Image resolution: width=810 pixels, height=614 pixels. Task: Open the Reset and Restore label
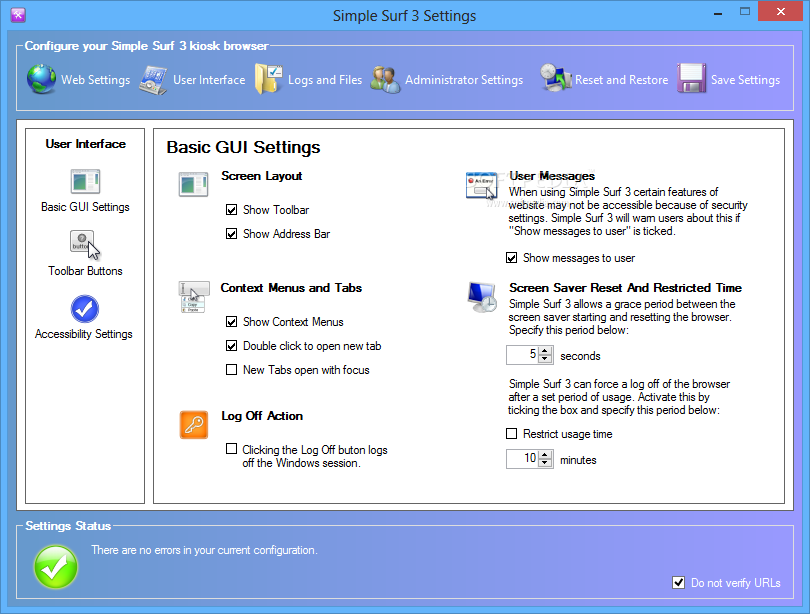tap(621, 80)
